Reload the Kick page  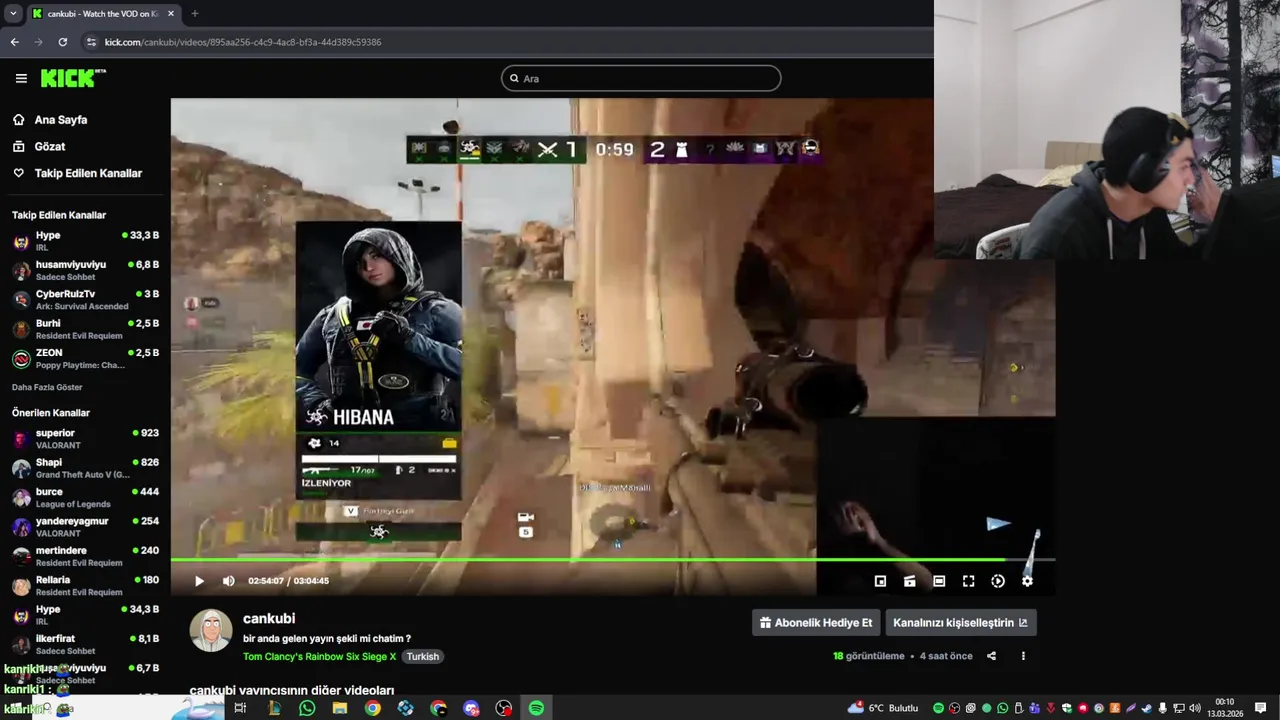pos(62,42)
